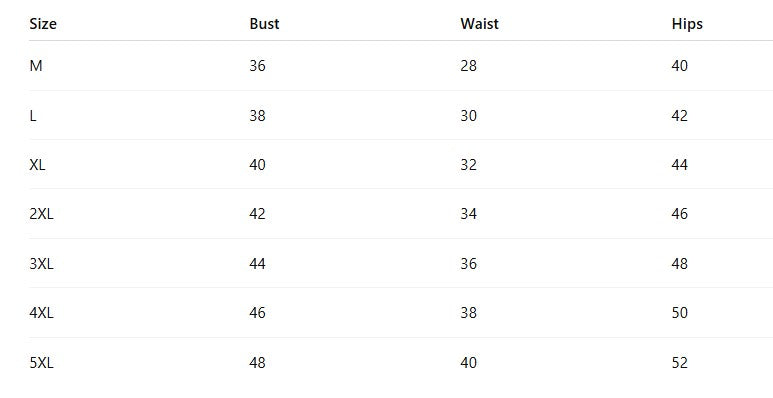Screen dimensions: 773x398
Task: Click hips value 52 in 5XL row
Action: click(x=679, y=363)
